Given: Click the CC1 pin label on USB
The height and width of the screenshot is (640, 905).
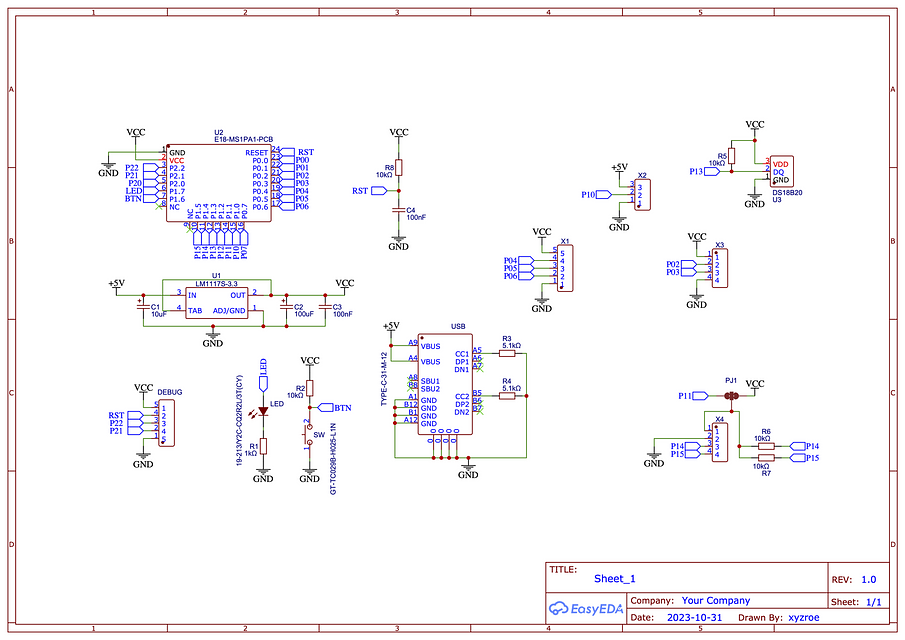Looking at the screenshot, I should click(x=462, y=354).
